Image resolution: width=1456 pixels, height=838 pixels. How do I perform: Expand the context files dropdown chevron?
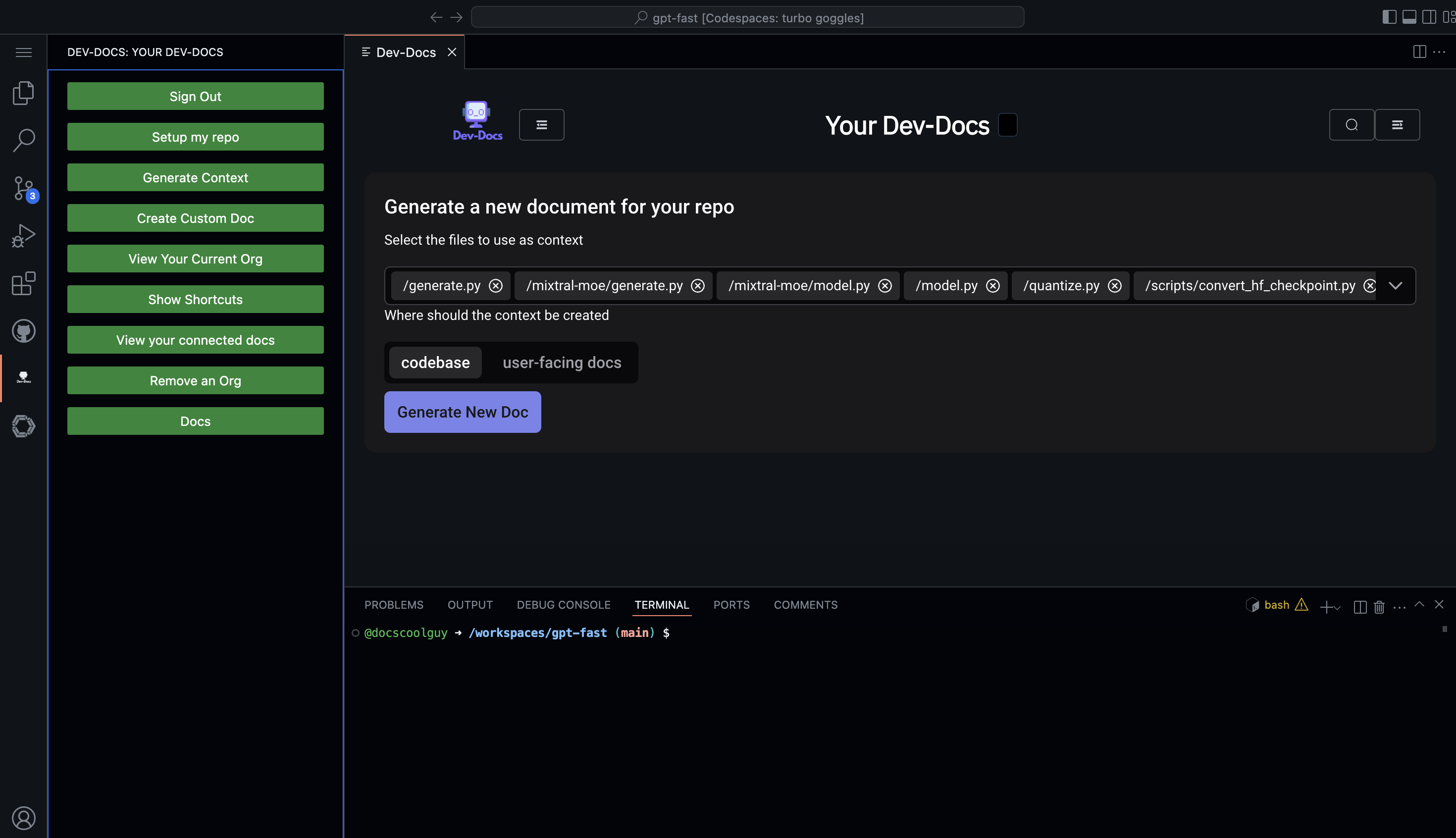pyautogui.click(x=1395, y=285)
